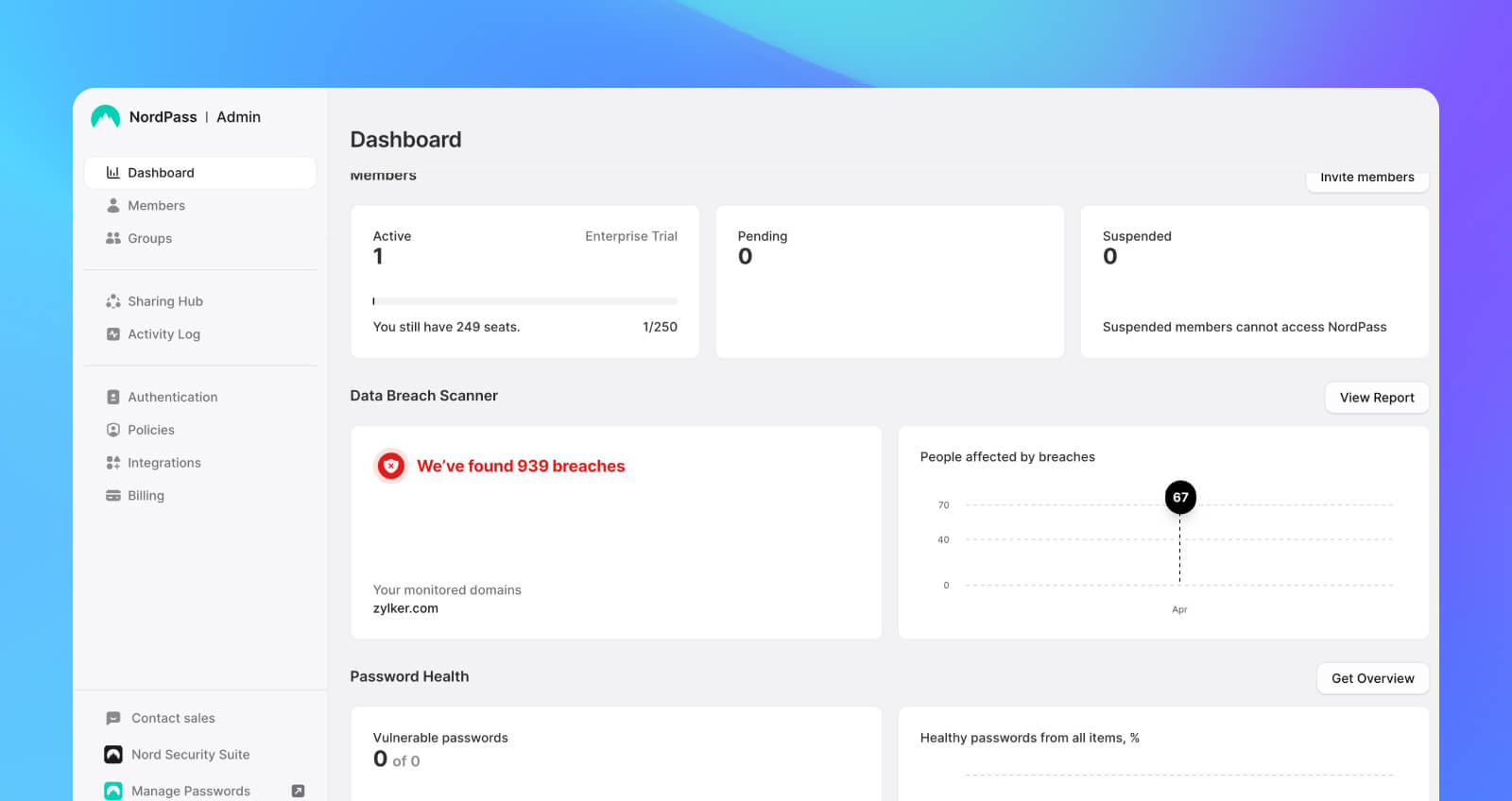The height and width of the screenshot is (801, 1512).
Task: Click the 'Data Breach Scanner' heading
Action: click(x=423, y=396)
